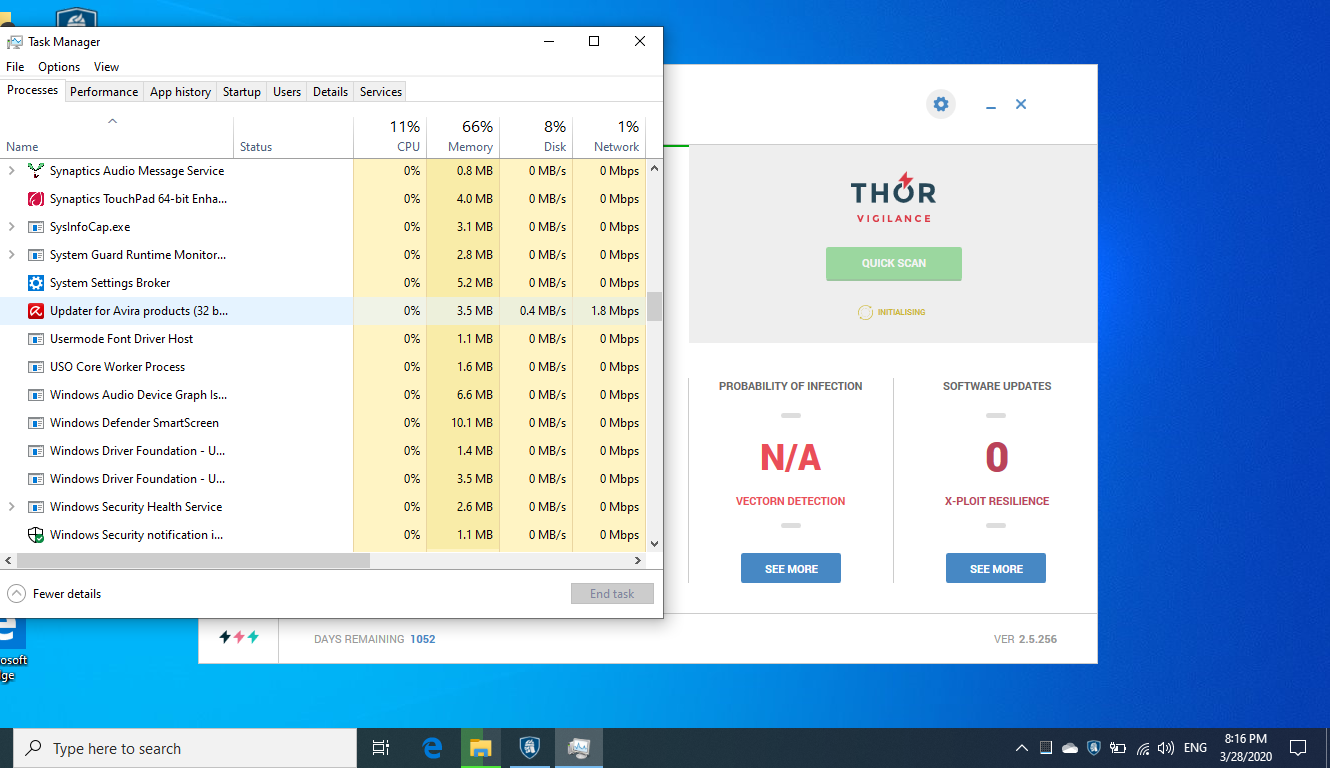Click See More under X-Ploit Resilience
This screenshot has width=1330, height=768.
(996, 568)
